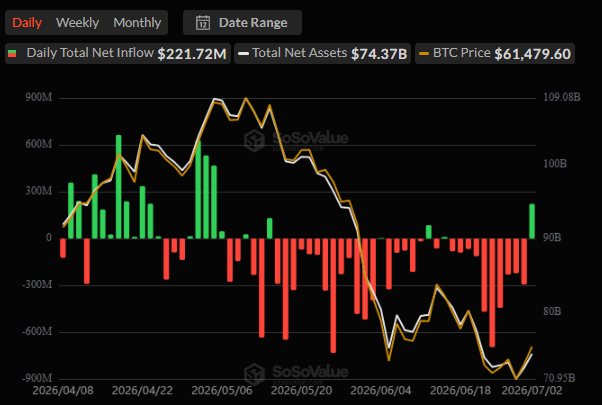Click the orange BTC Price legend swatch
This screenshot has height=405, width=602.
tap(424, 54)
